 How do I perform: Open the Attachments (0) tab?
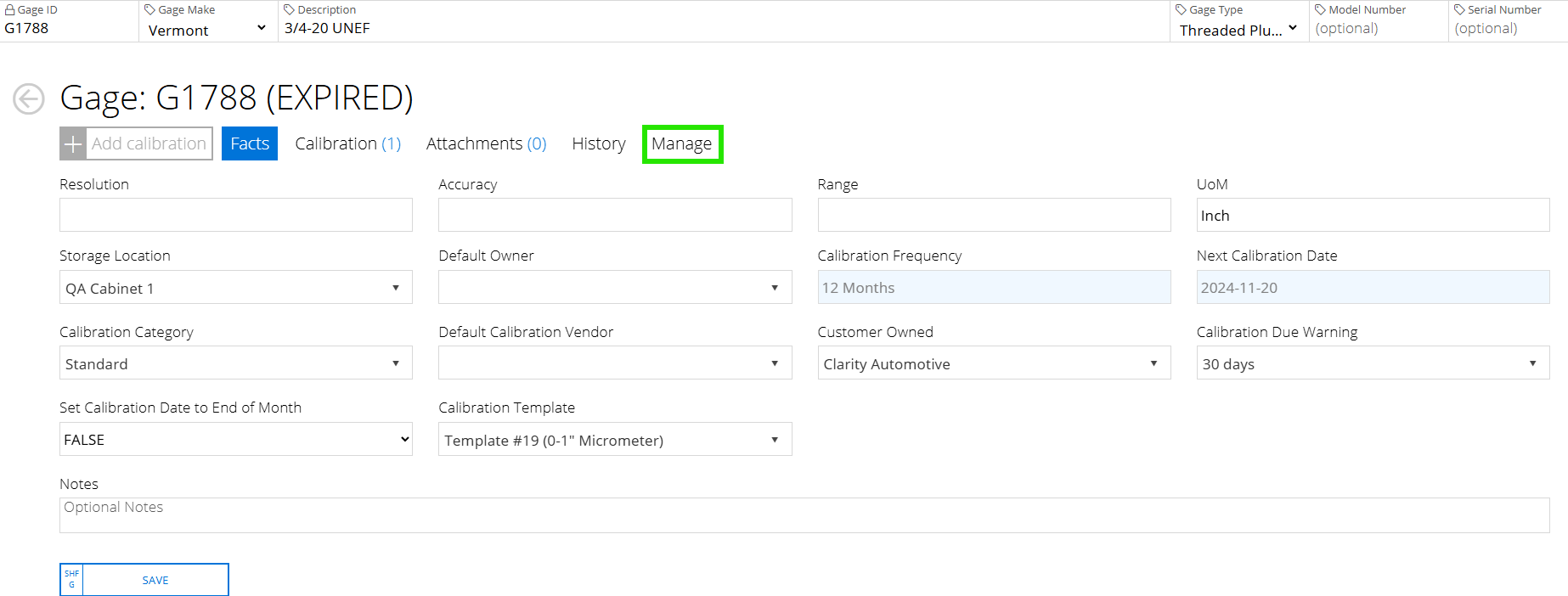click(487, 143)
